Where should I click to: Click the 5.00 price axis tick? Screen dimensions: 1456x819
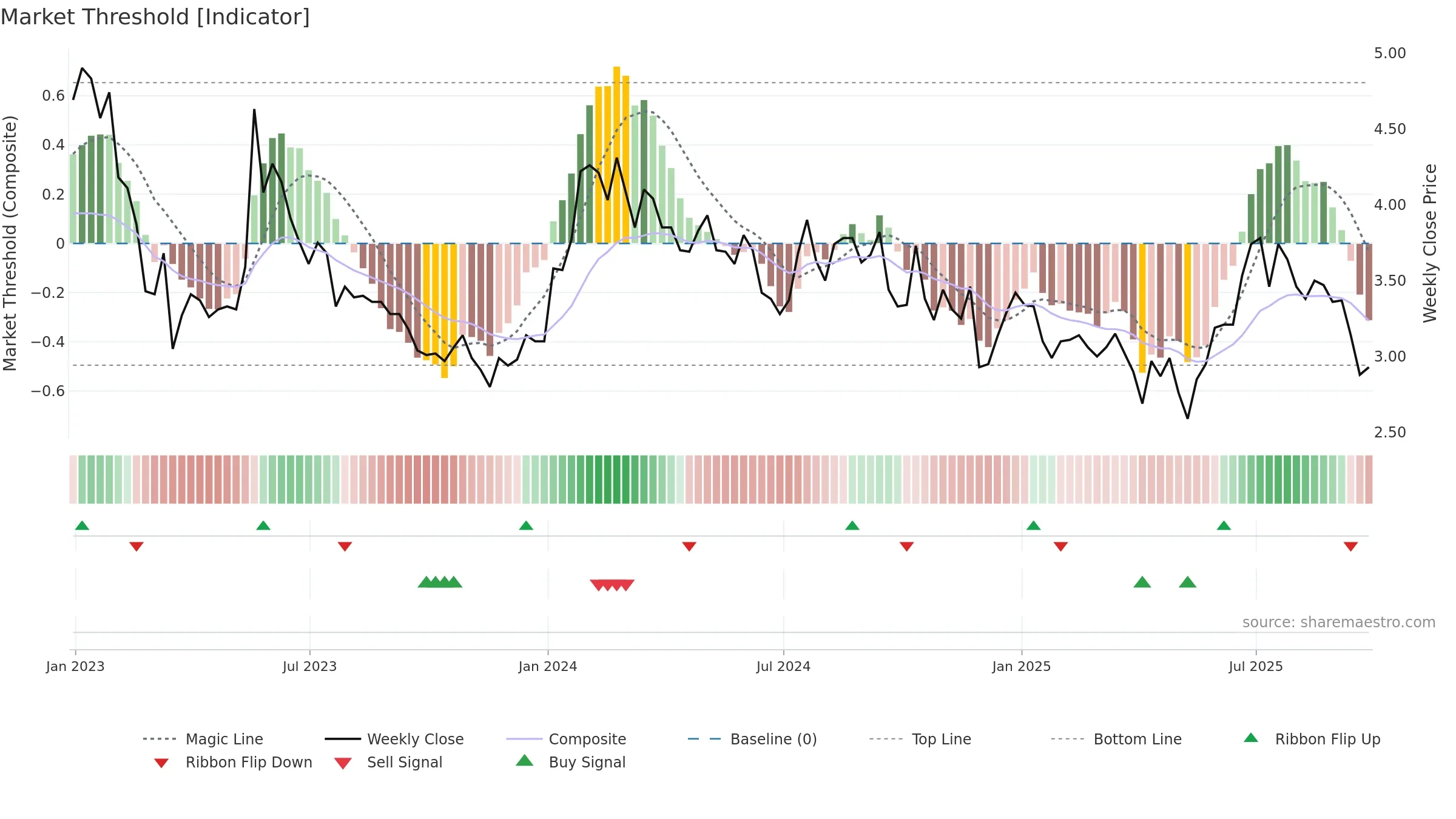[x=1390, y=53]
